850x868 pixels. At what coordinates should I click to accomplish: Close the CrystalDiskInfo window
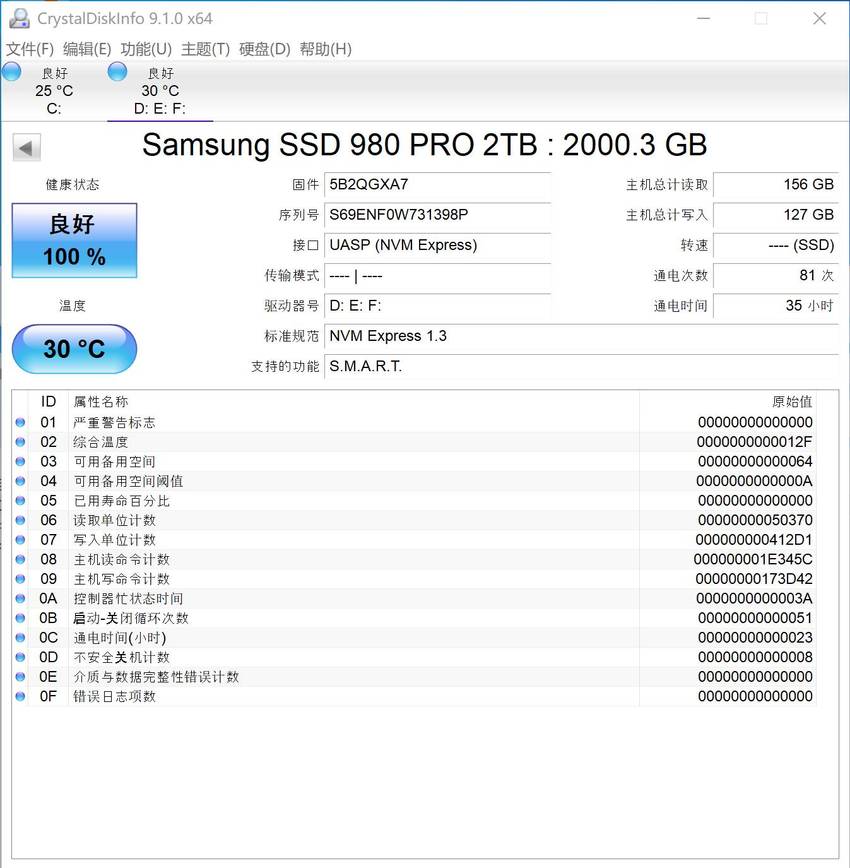pyautogui.click(x=820, y=18)
